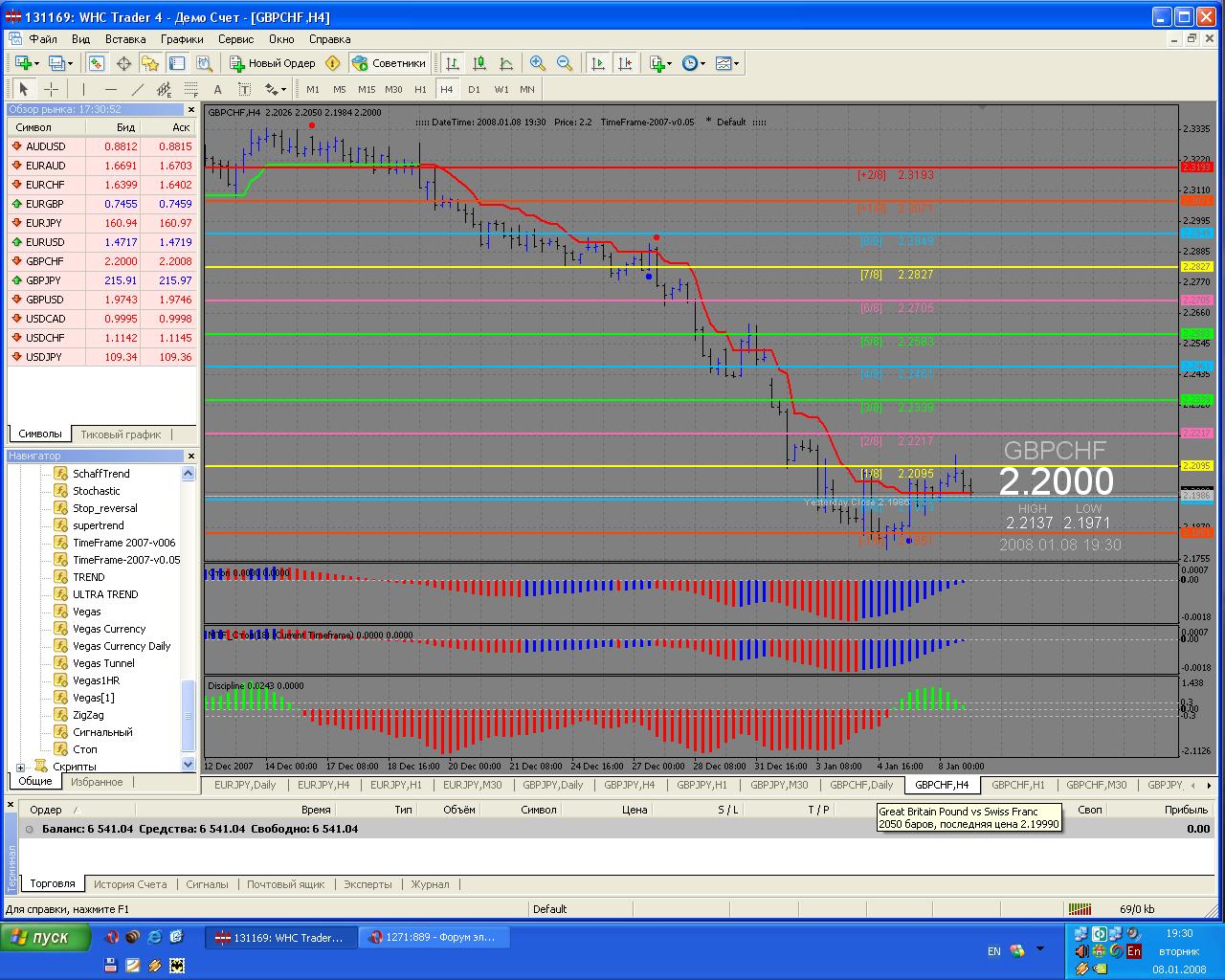This screenshot has height=980, width=1225.
Task: Zoom out of the chart
Action: (x=565, y=63)
